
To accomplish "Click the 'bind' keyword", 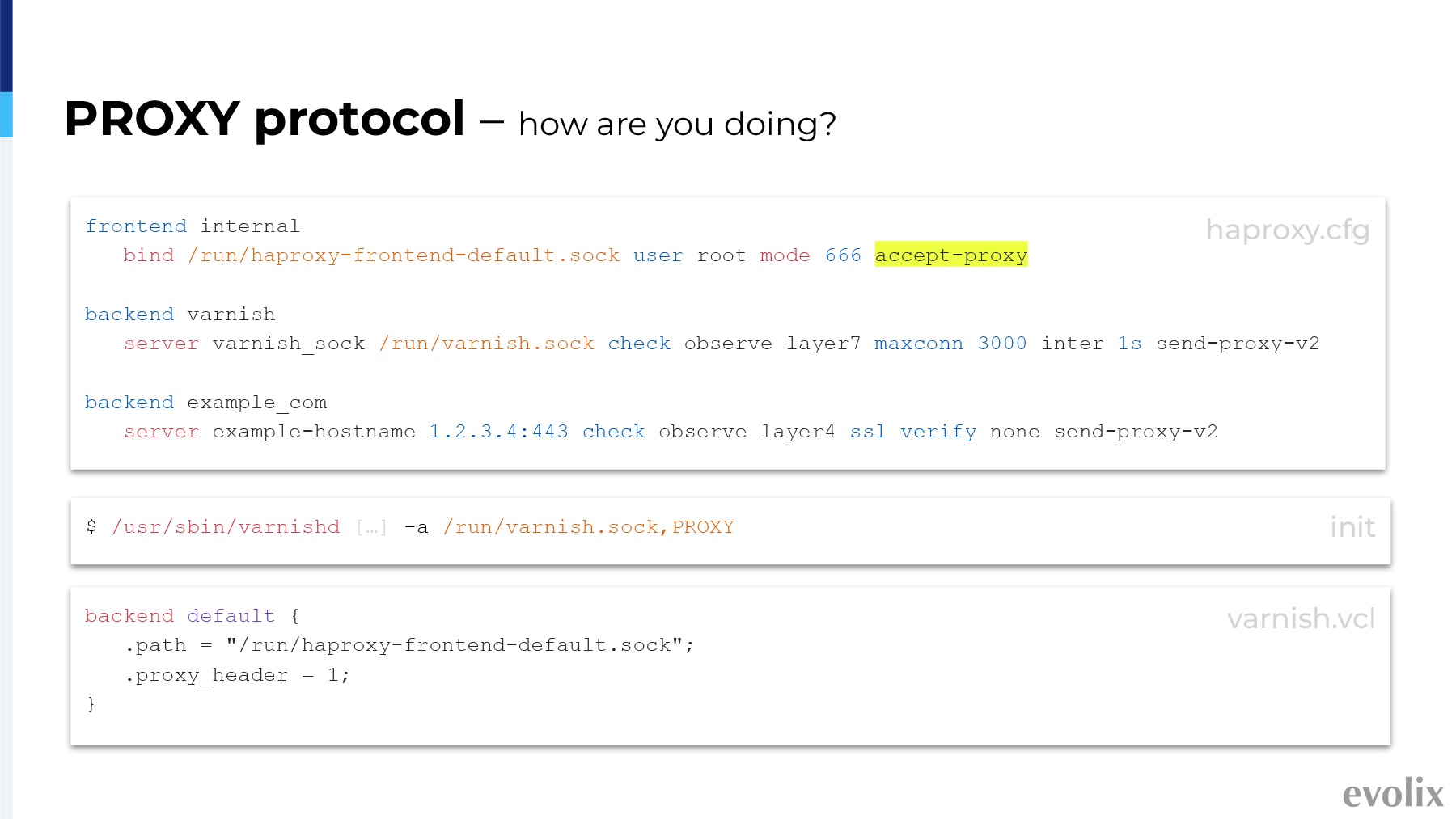I will coord(149,255).
